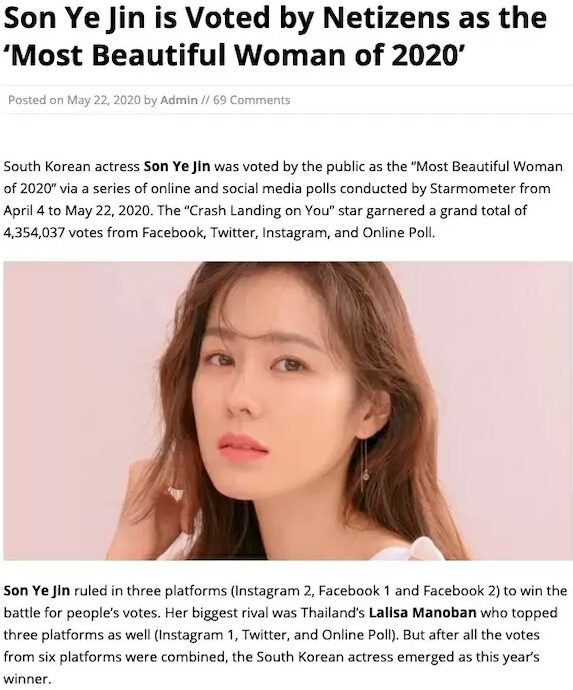The height and width of the screenshot is (690, 573).
Task: Click the "Crash Landing on You" title text
Action: 259,211
